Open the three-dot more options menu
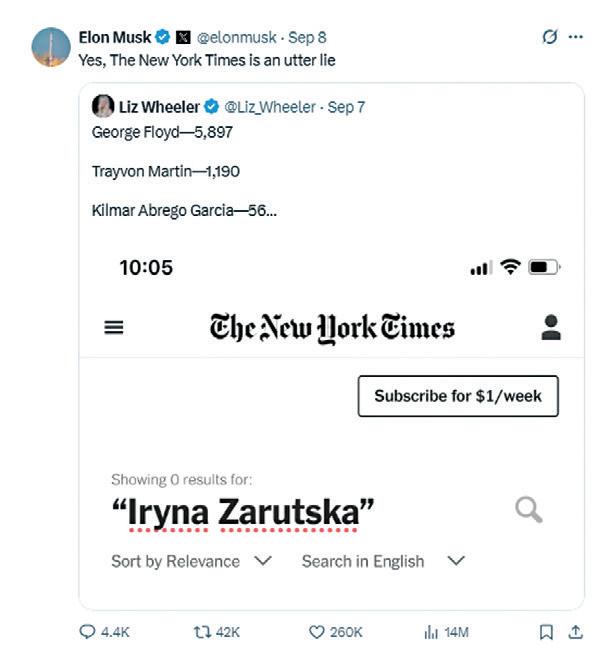 [575, 37]
